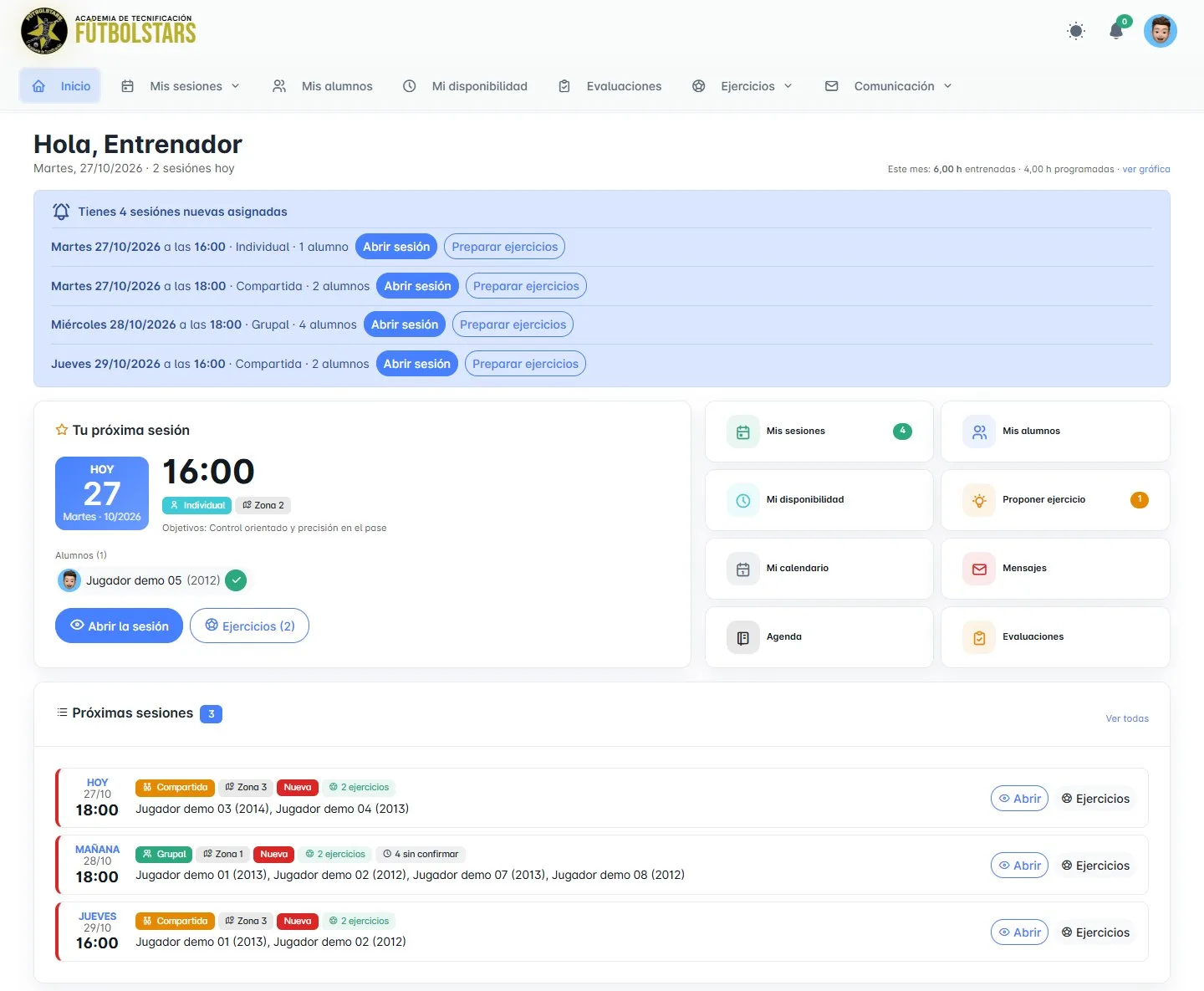Screen dimensions: 1204x991
Task: Toggle the light/dark theme sun icon
Action: [x=1076, y=32]
